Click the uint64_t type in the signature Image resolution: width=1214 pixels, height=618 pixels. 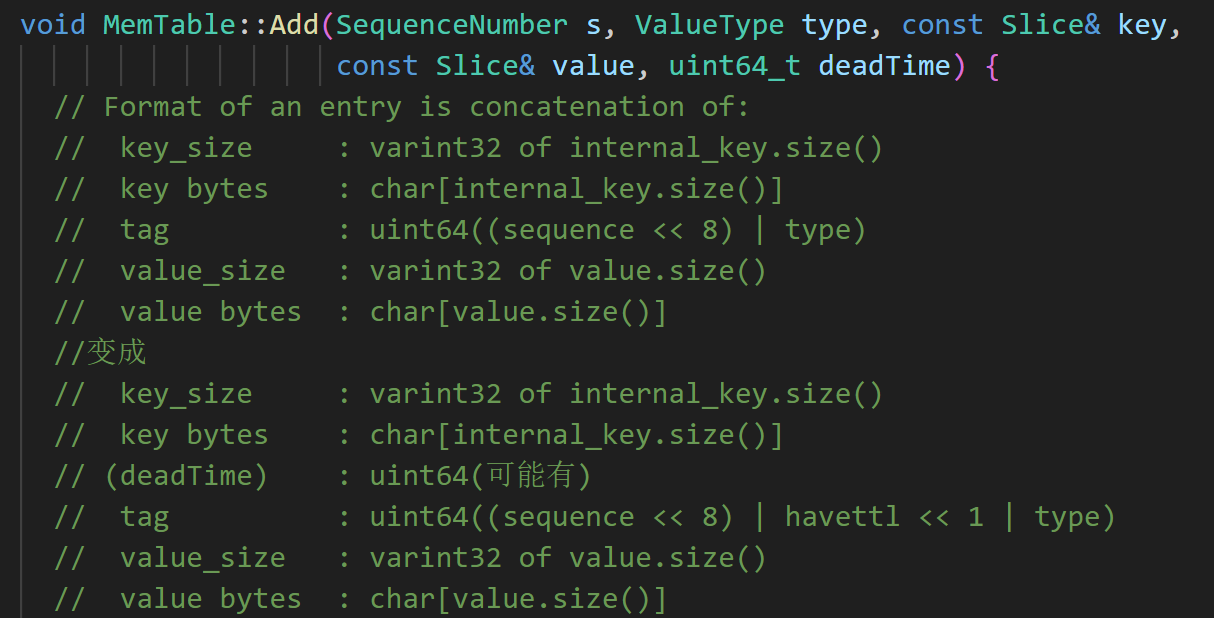735,66
